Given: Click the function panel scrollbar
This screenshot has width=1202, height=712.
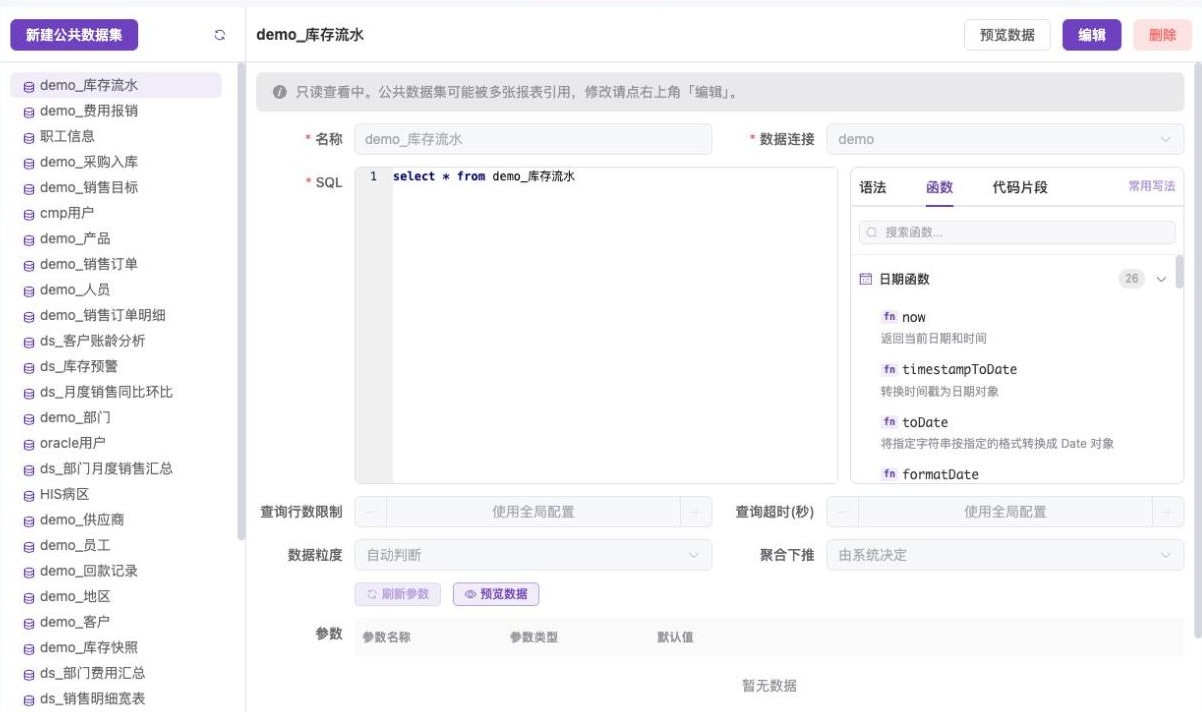Looking at the screenshot, I should pyautogui.click(x=1179, y=270).
